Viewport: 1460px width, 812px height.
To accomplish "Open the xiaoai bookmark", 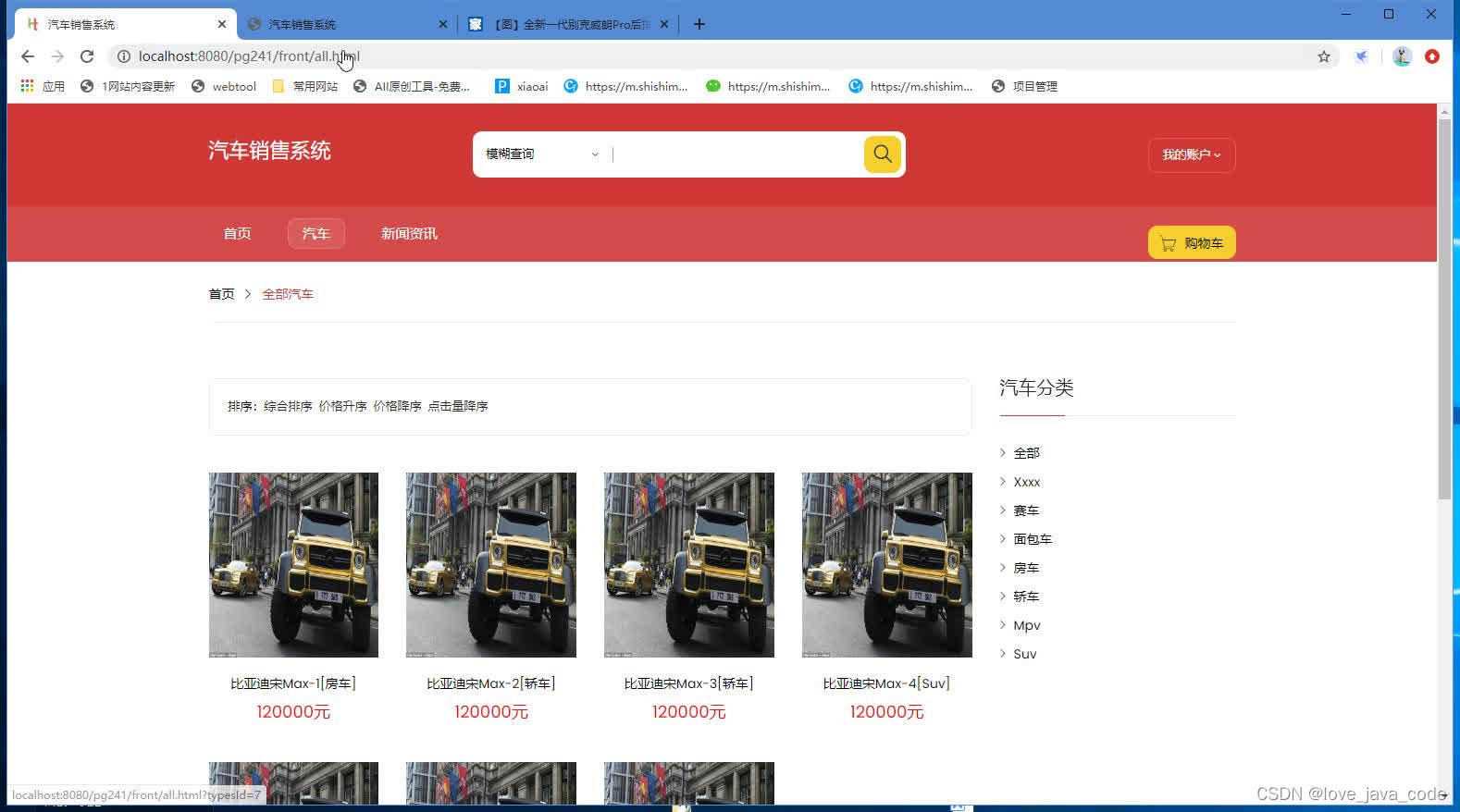I will pos(522,86).
